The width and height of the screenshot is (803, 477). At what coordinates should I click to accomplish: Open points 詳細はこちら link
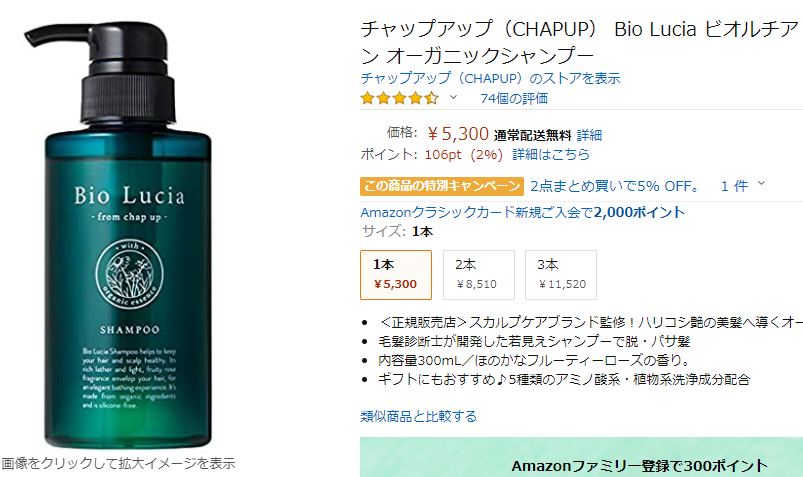(x=551, y=154)
